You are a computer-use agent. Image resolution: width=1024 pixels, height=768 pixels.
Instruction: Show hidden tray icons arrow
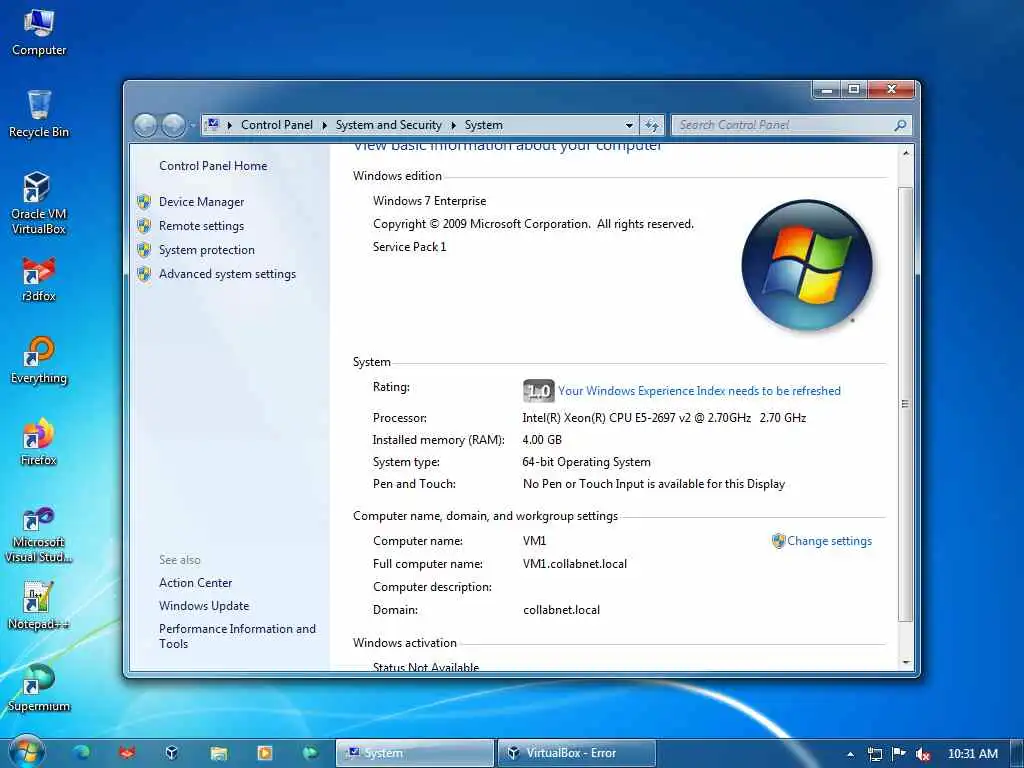pos(850,754)
